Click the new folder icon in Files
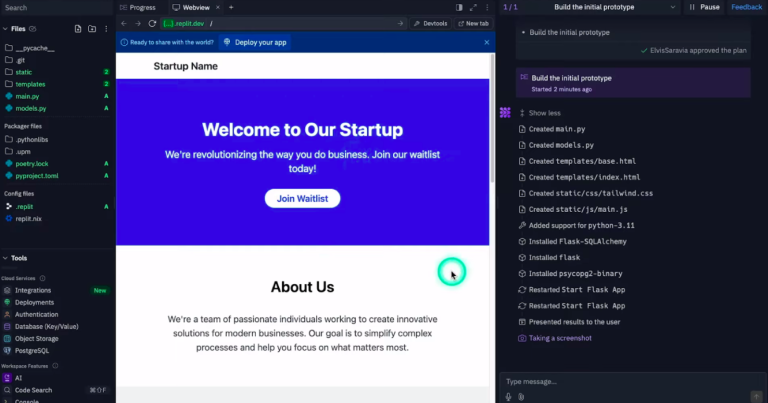The width and height of the screenshot is (768, 403). (x=92, y=29)
